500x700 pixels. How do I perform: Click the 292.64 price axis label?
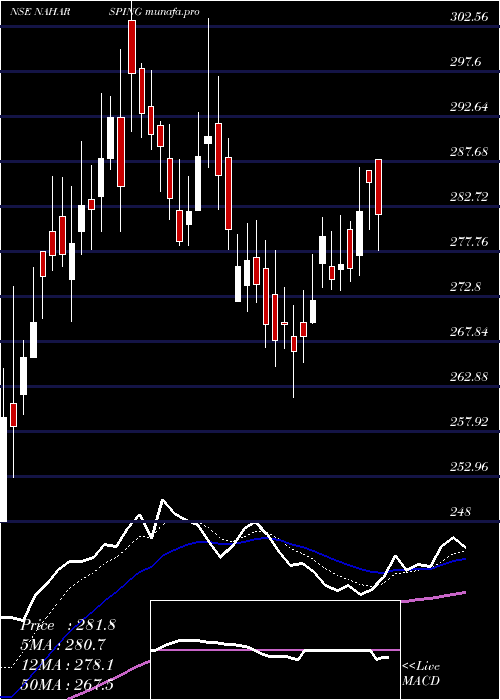pyautogui.click(x=469, y=107)
